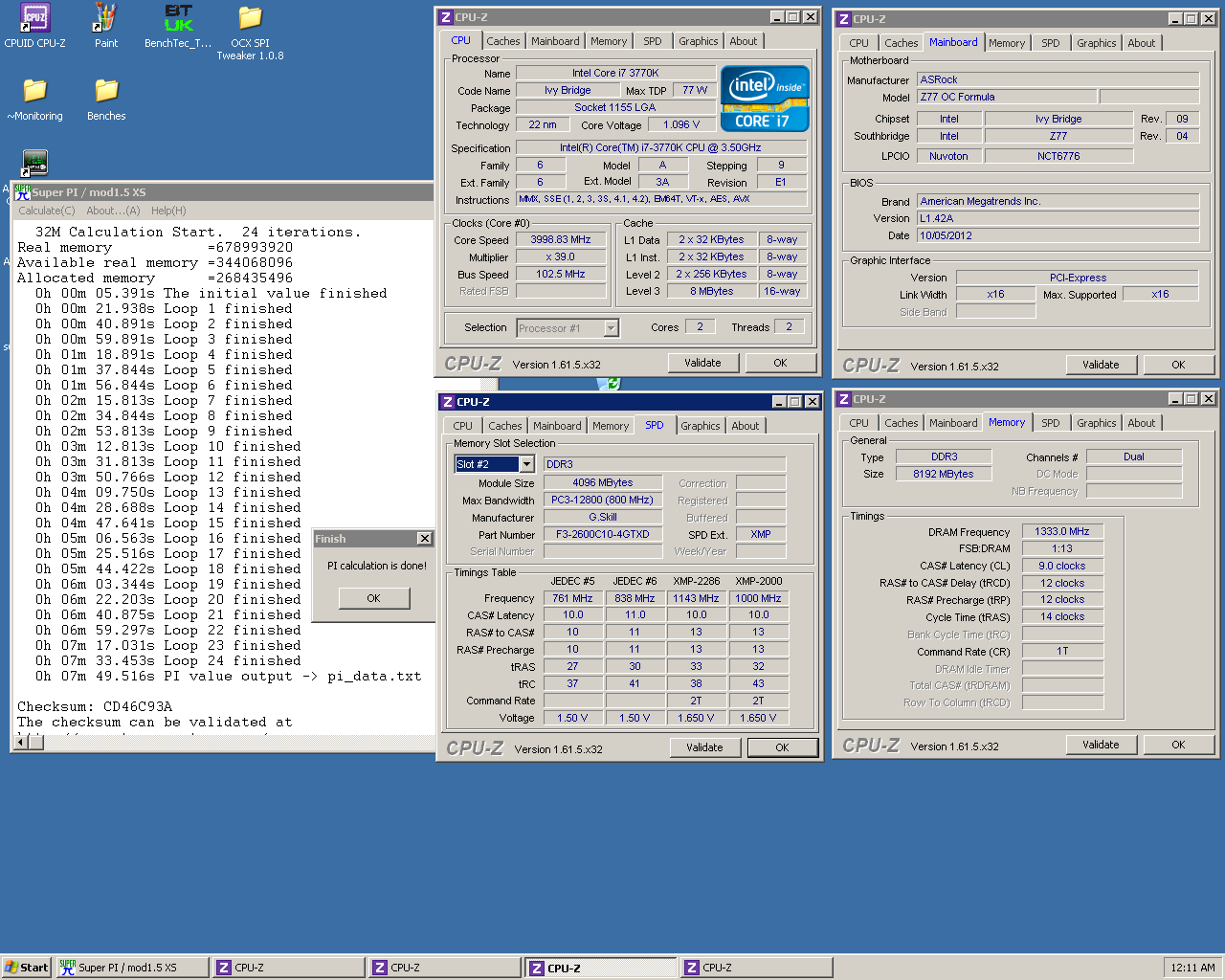The height and width of the screenshot is (980, 1225).
Task: Click OK in the Memory window
Action: pos(1178,745)
